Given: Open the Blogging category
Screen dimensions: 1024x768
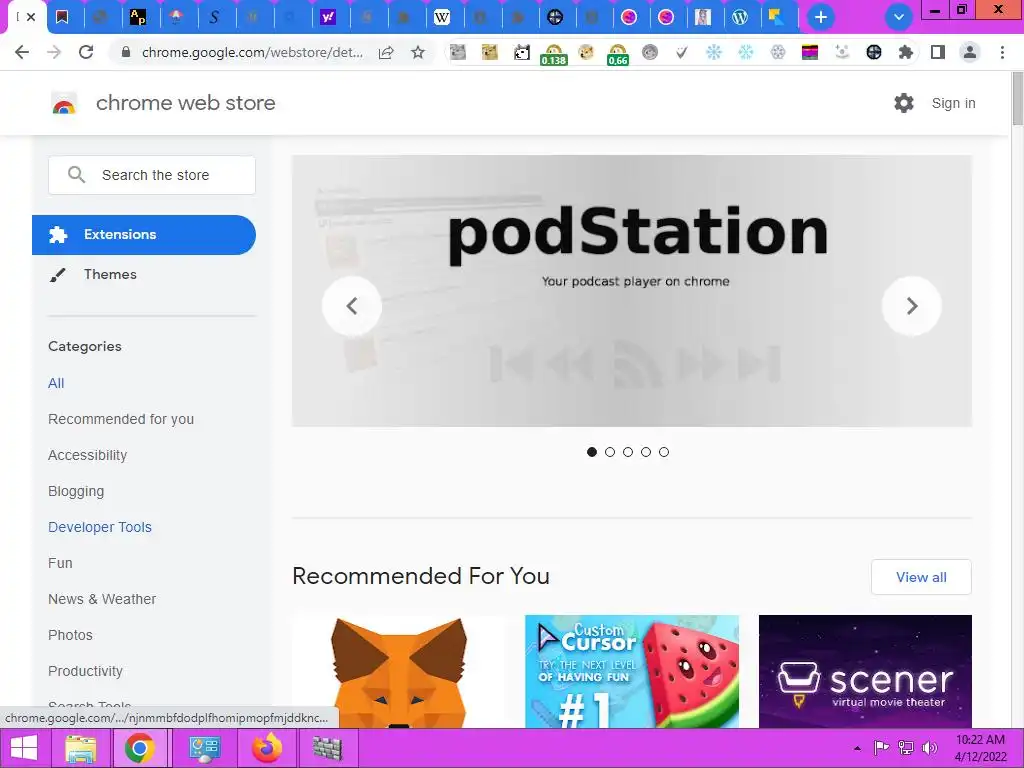Looking at the screenshot, I should [x=76, y=491].
